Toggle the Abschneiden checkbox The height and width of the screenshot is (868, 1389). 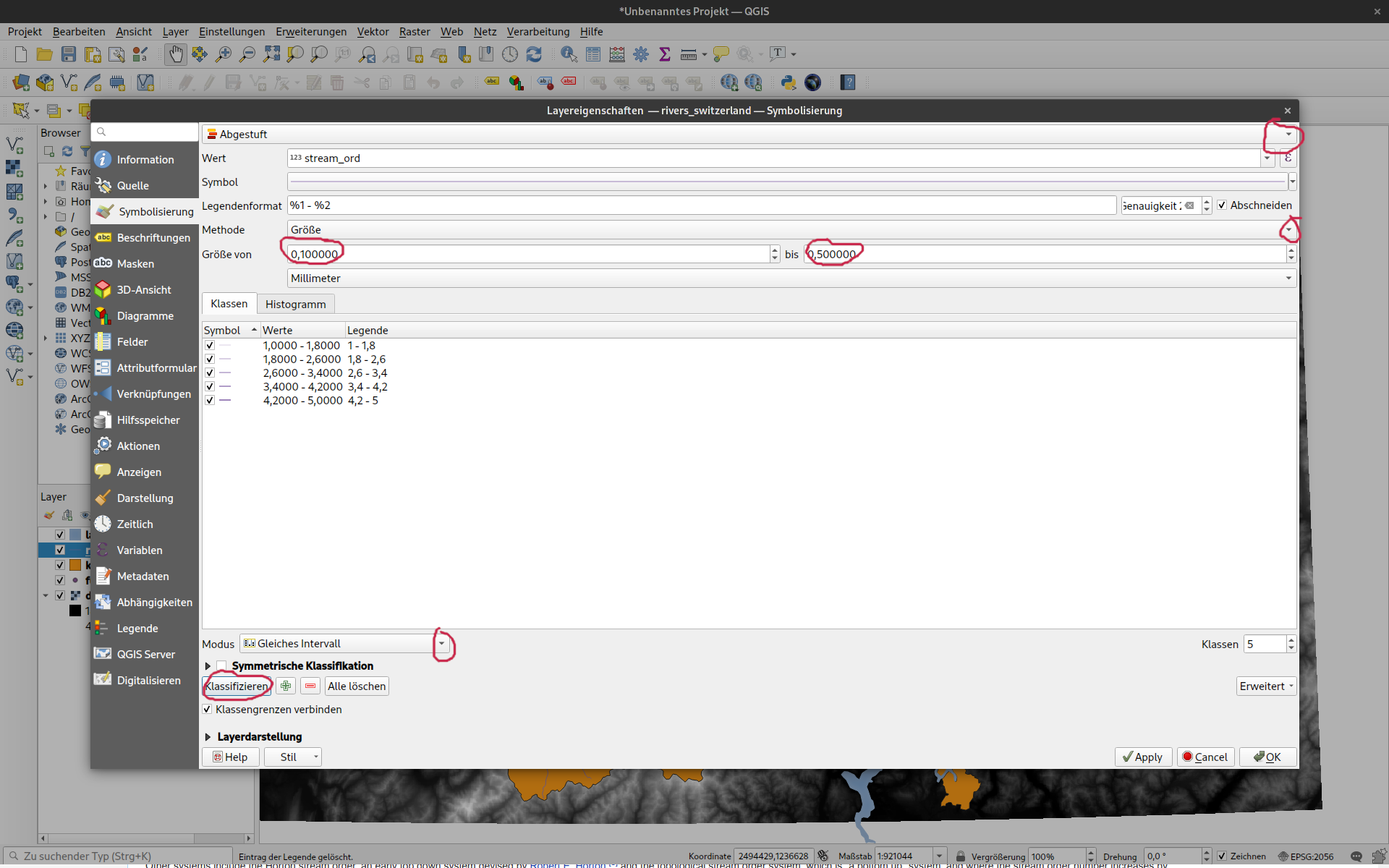1223,205
